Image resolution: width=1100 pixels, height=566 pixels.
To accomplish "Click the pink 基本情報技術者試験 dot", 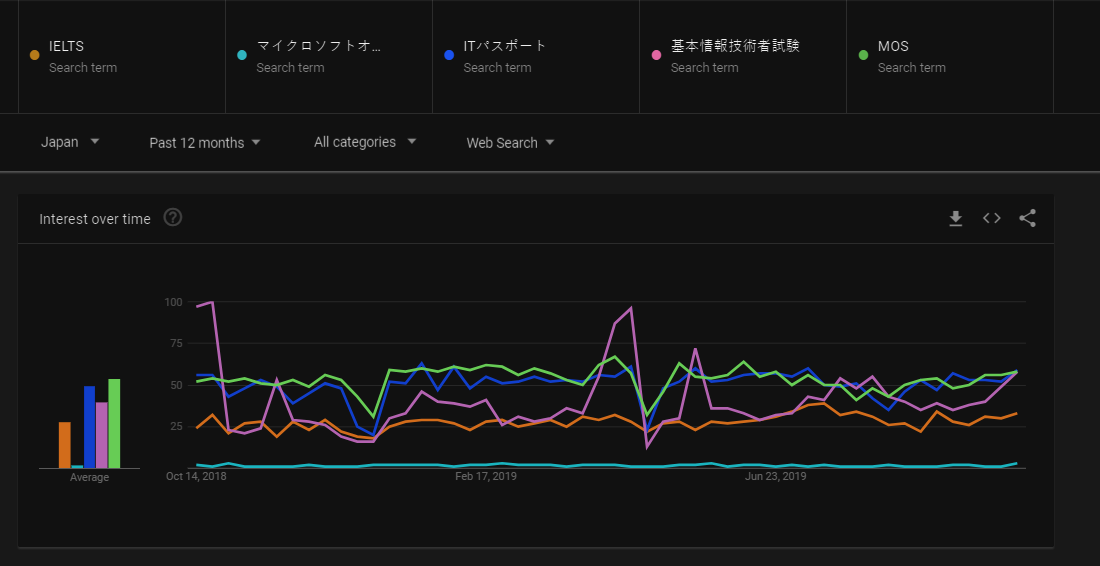I will (656, 55).
